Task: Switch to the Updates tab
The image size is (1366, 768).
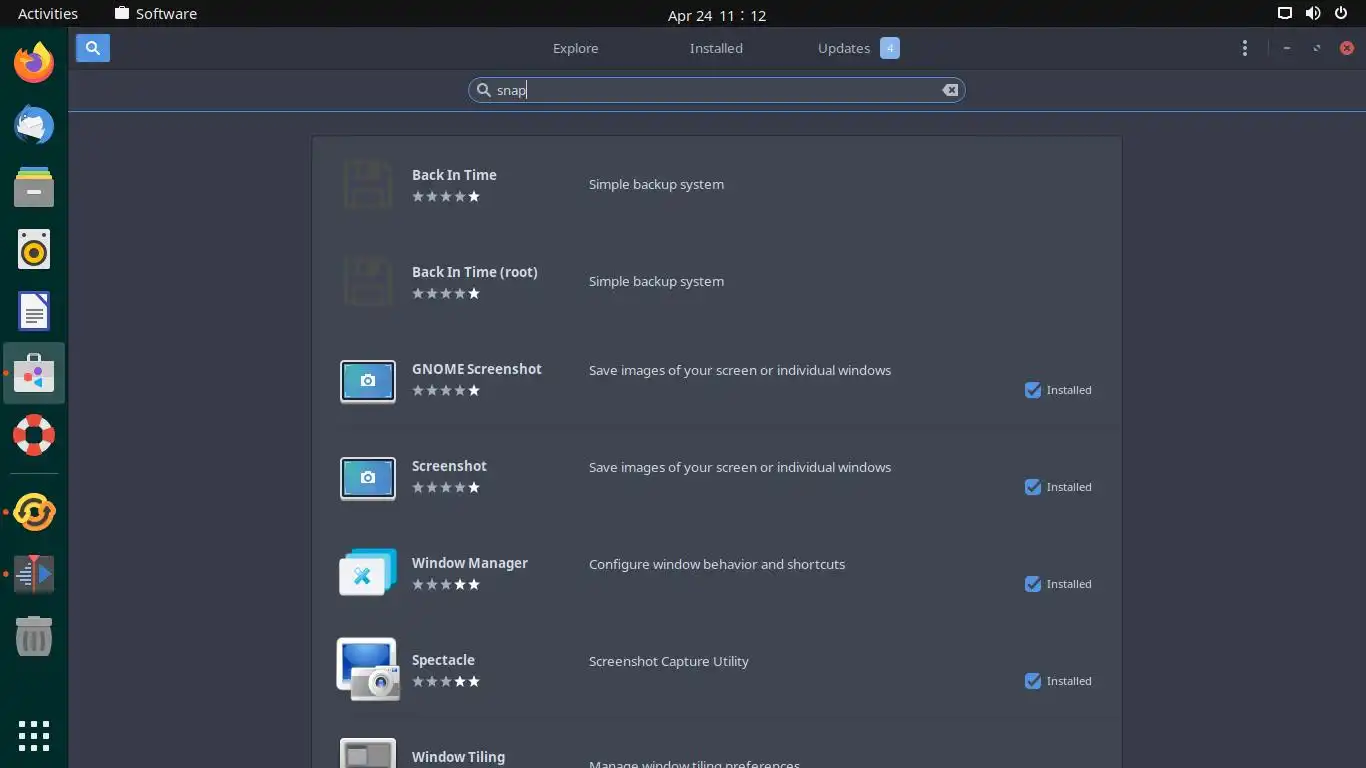Action: (844, 48)
